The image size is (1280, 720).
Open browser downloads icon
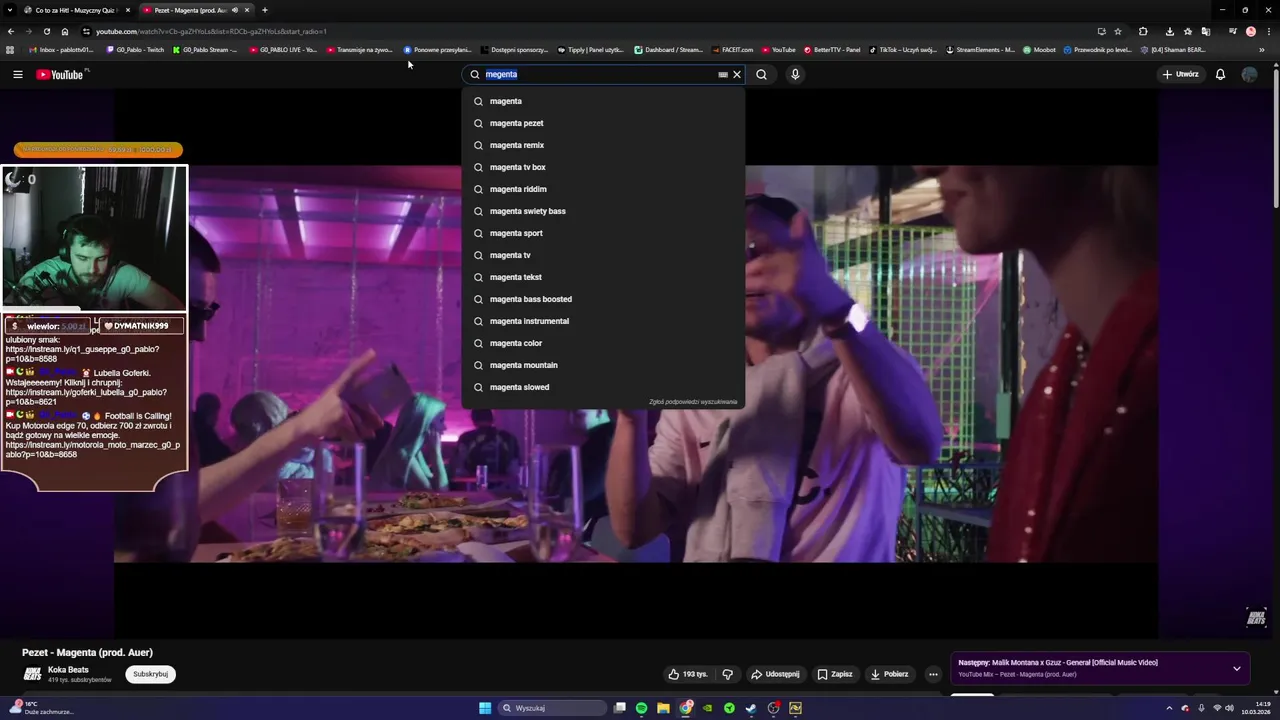[x=1169, y=31]
